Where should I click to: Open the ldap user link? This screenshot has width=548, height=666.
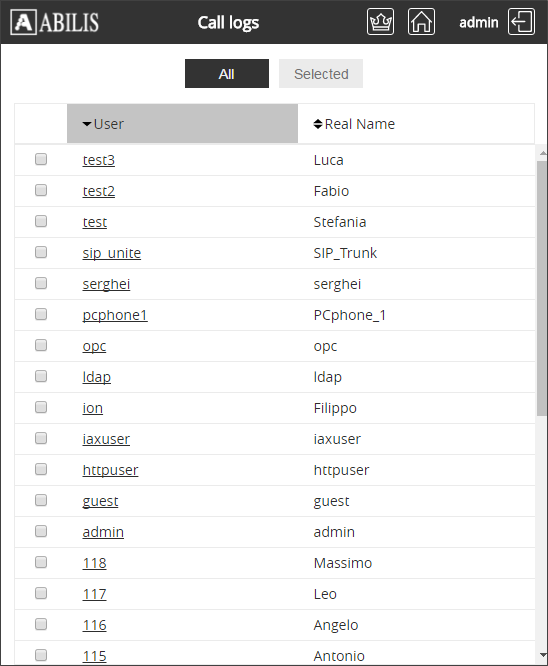(x=96, y=377)
